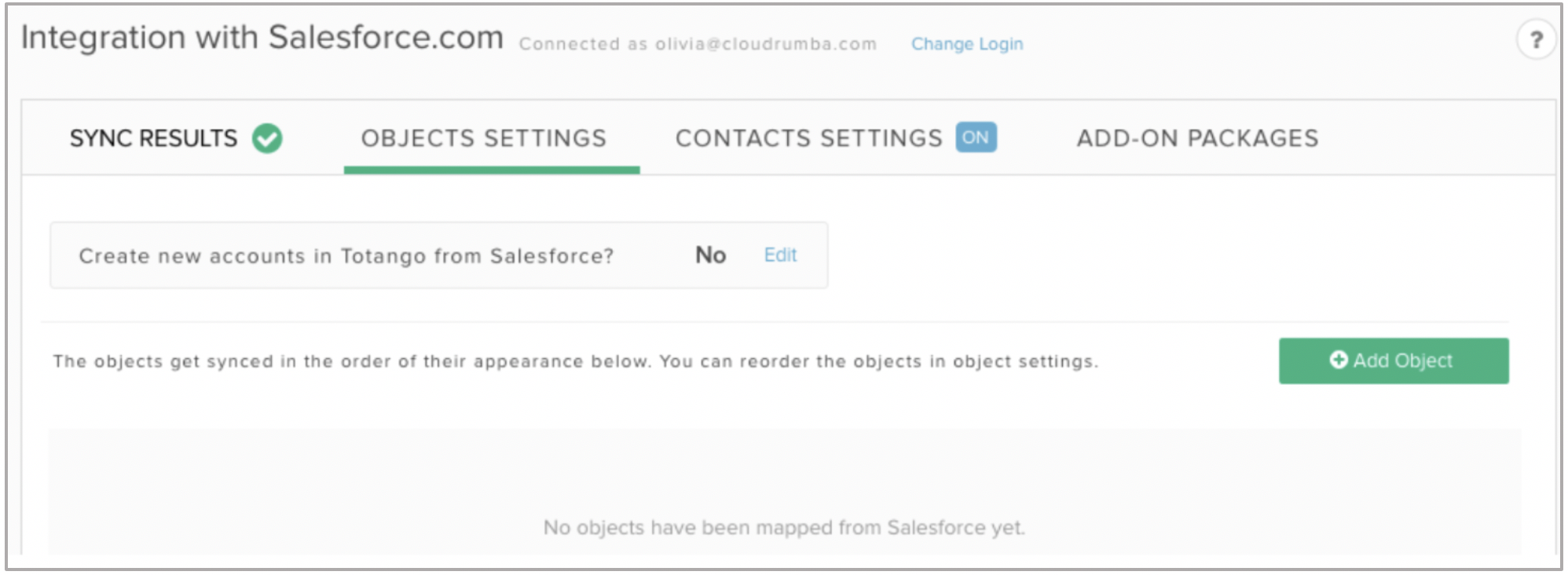Select the Objects Settings tab
Screen dimensions: 1568x575
484,138
